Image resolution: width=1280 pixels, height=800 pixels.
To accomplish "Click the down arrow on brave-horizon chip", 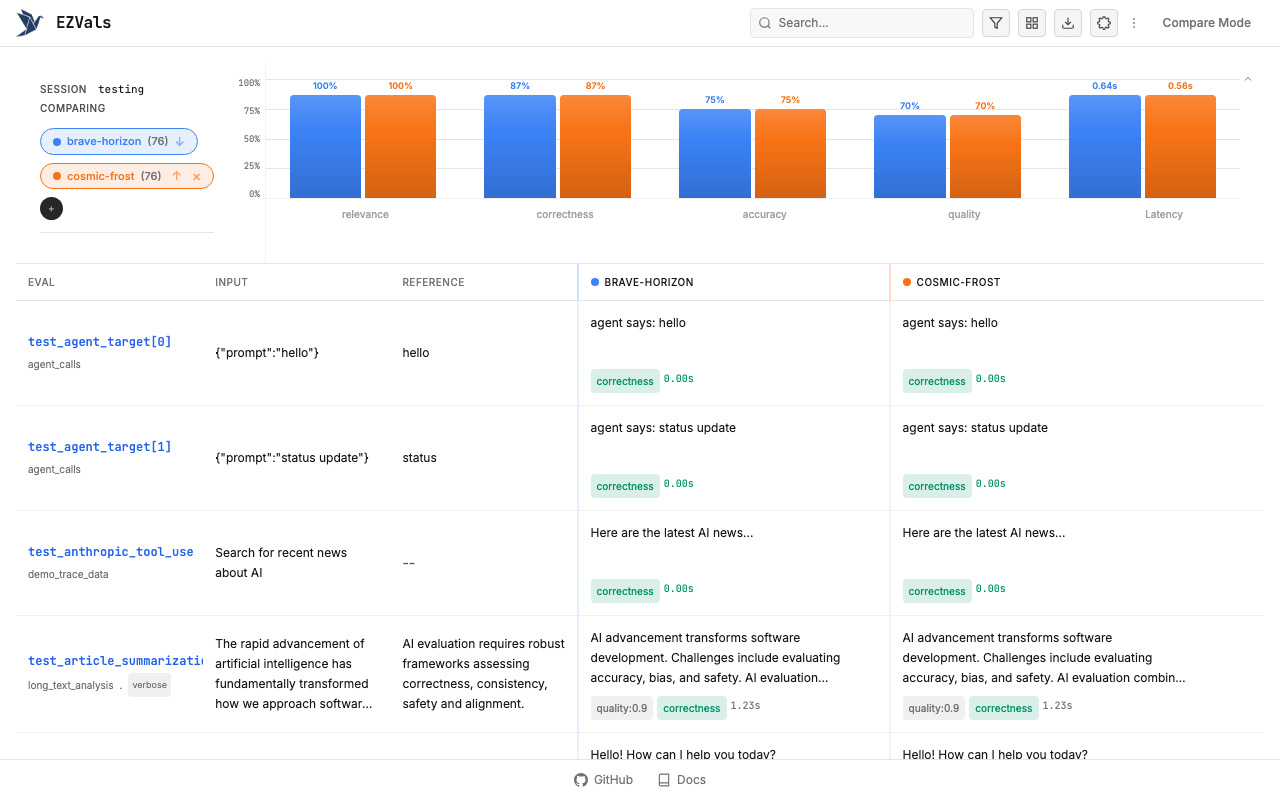I will point(180,142).
